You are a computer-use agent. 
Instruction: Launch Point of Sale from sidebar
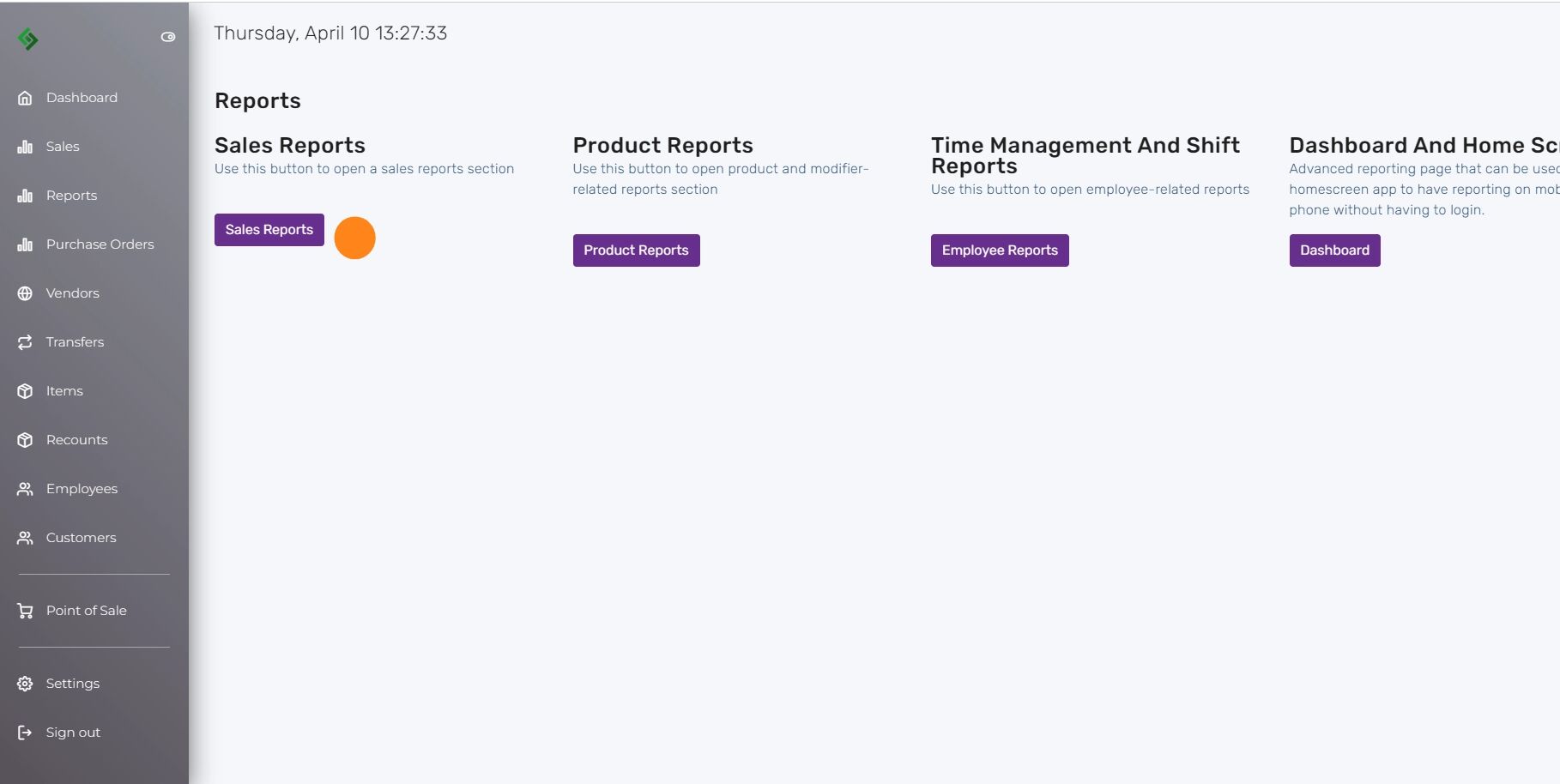[87, 611]
